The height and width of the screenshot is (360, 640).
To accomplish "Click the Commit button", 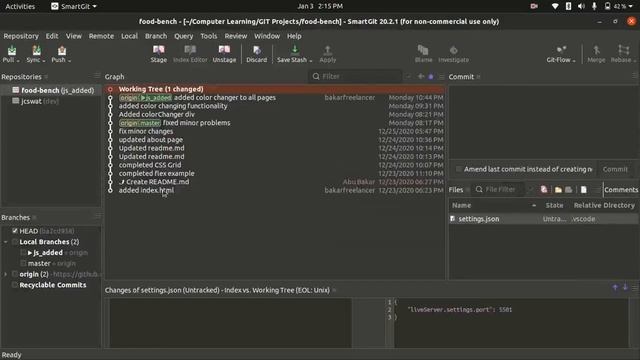I will [615, 169].
